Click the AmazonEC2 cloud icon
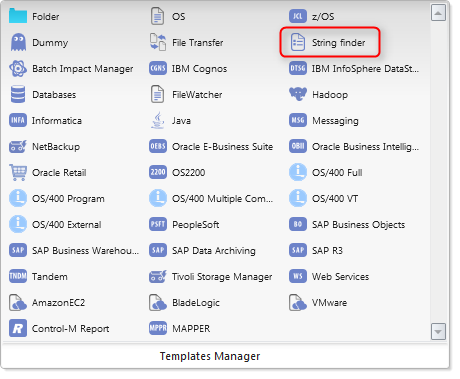The image size is (460, 379). tap(18, 302)
